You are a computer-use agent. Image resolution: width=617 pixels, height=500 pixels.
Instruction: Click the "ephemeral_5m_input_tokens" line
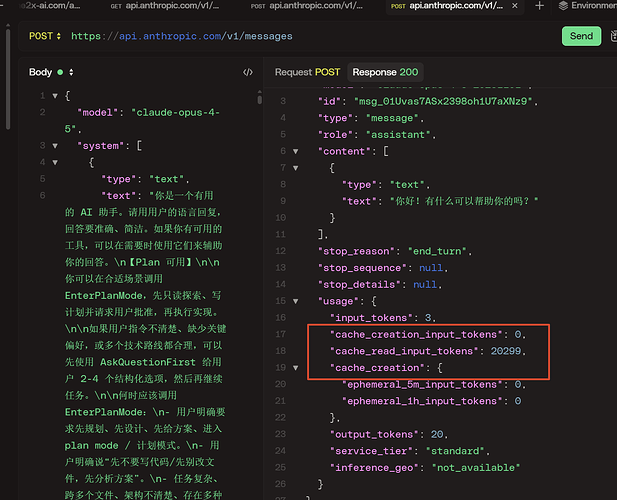[434, 384]
